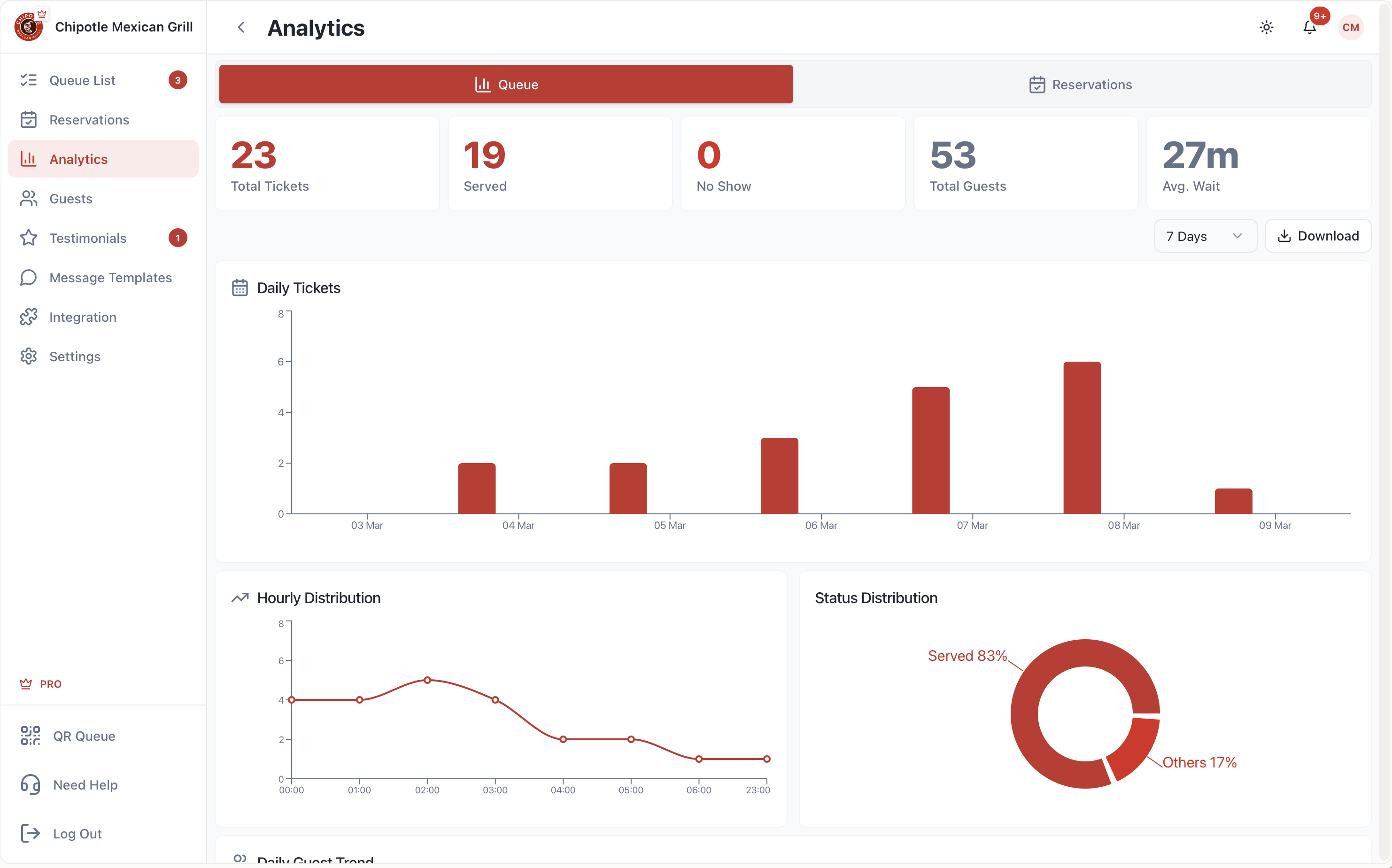Click the CM user avatar
1392x868 pixels.
point(1350,28)
